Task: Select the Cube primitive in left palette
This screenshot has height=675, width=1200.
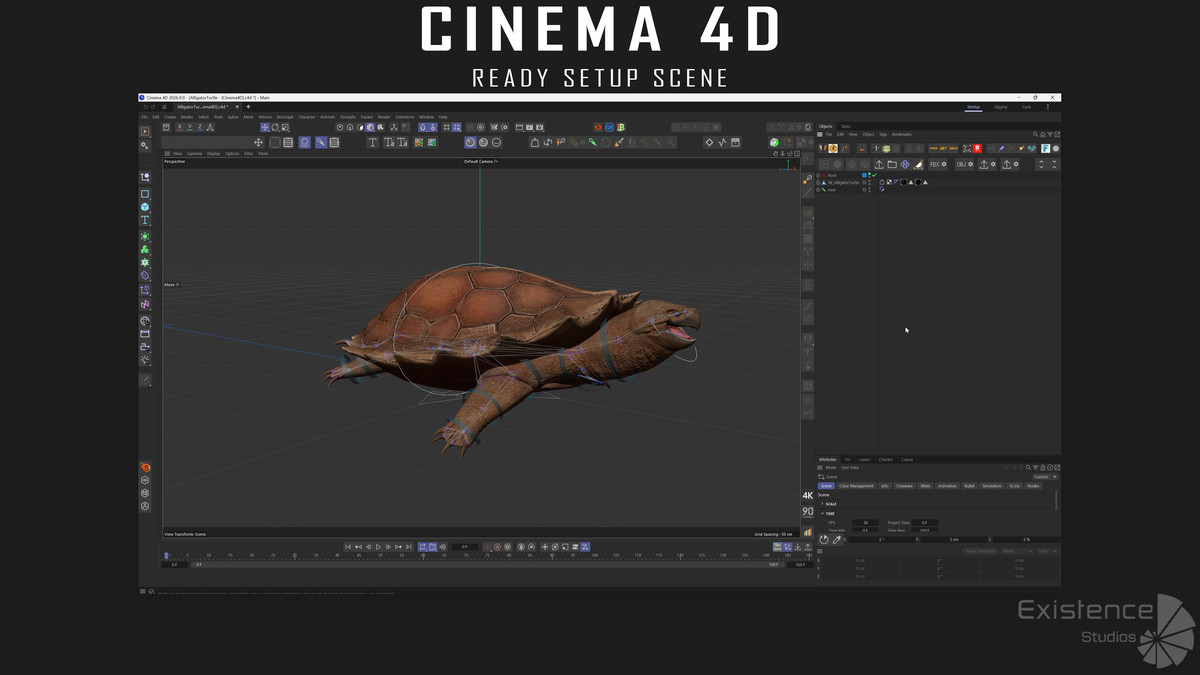Action: click(x=145, y=207)
